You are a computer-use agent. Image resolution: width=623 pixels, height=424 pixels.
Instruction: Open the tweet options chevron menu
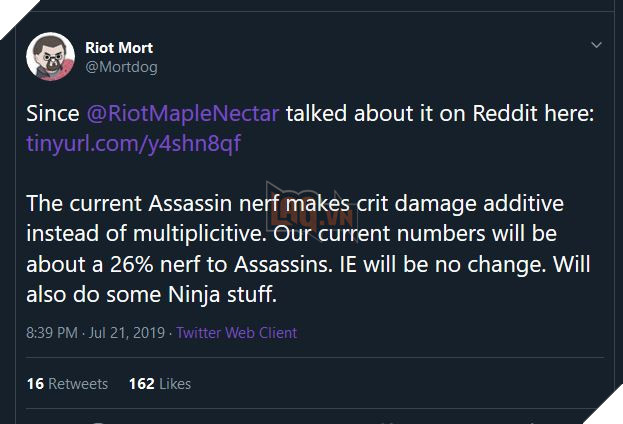(597, 46)
